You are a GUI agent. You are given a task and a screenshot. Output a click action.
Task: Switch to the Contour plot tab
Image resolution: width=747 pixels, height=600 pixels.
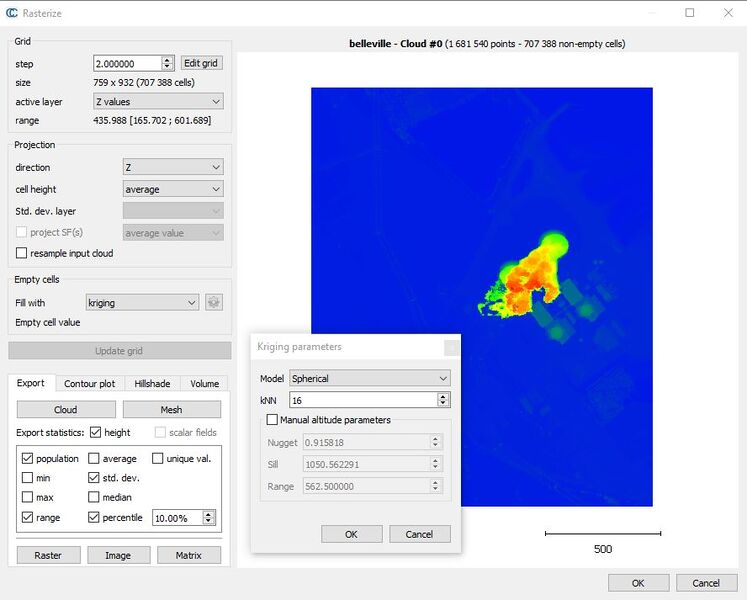point(90,384)
